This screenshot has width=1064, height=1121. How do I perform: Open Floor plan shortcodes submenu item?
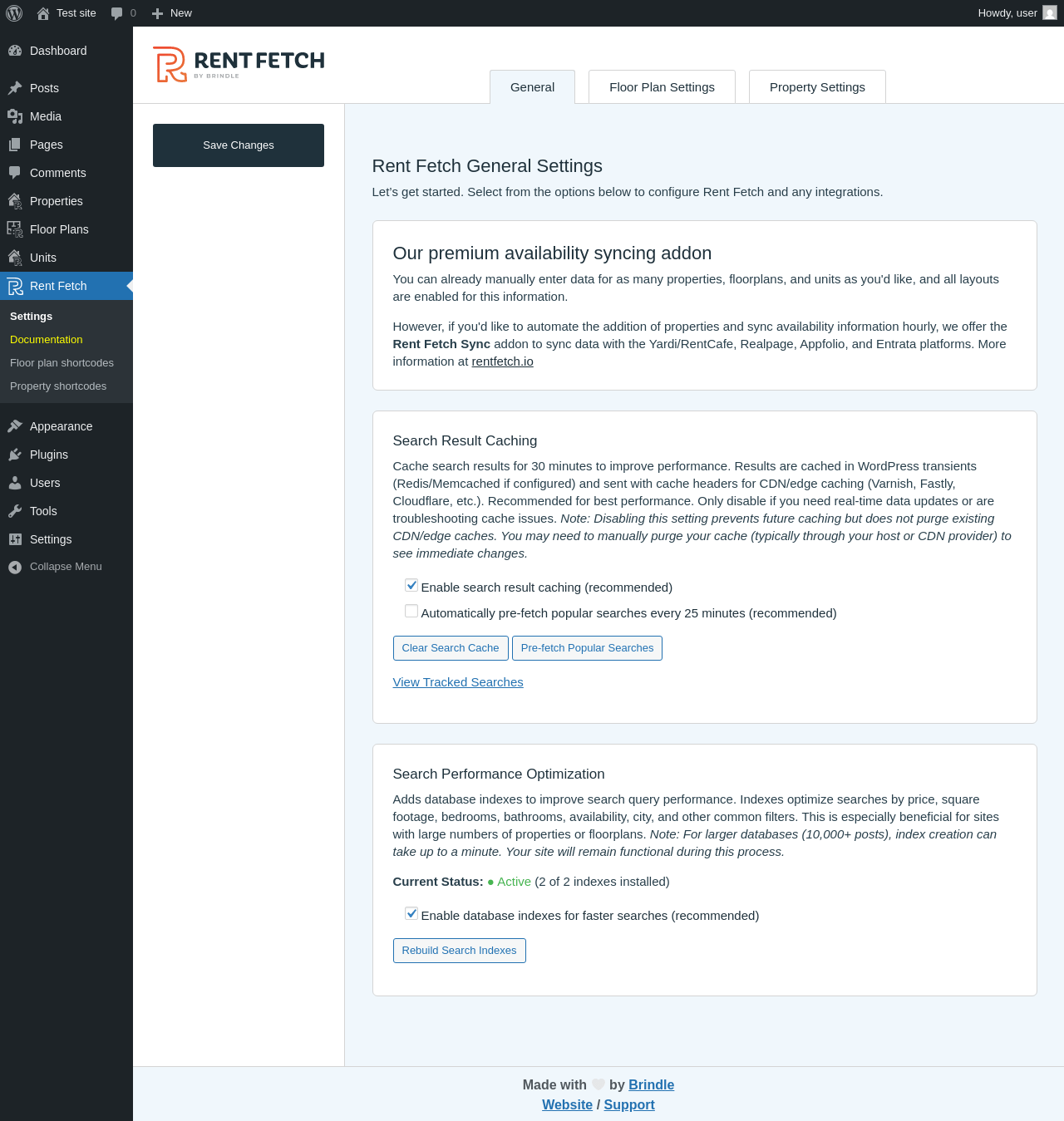click(62, 363)
